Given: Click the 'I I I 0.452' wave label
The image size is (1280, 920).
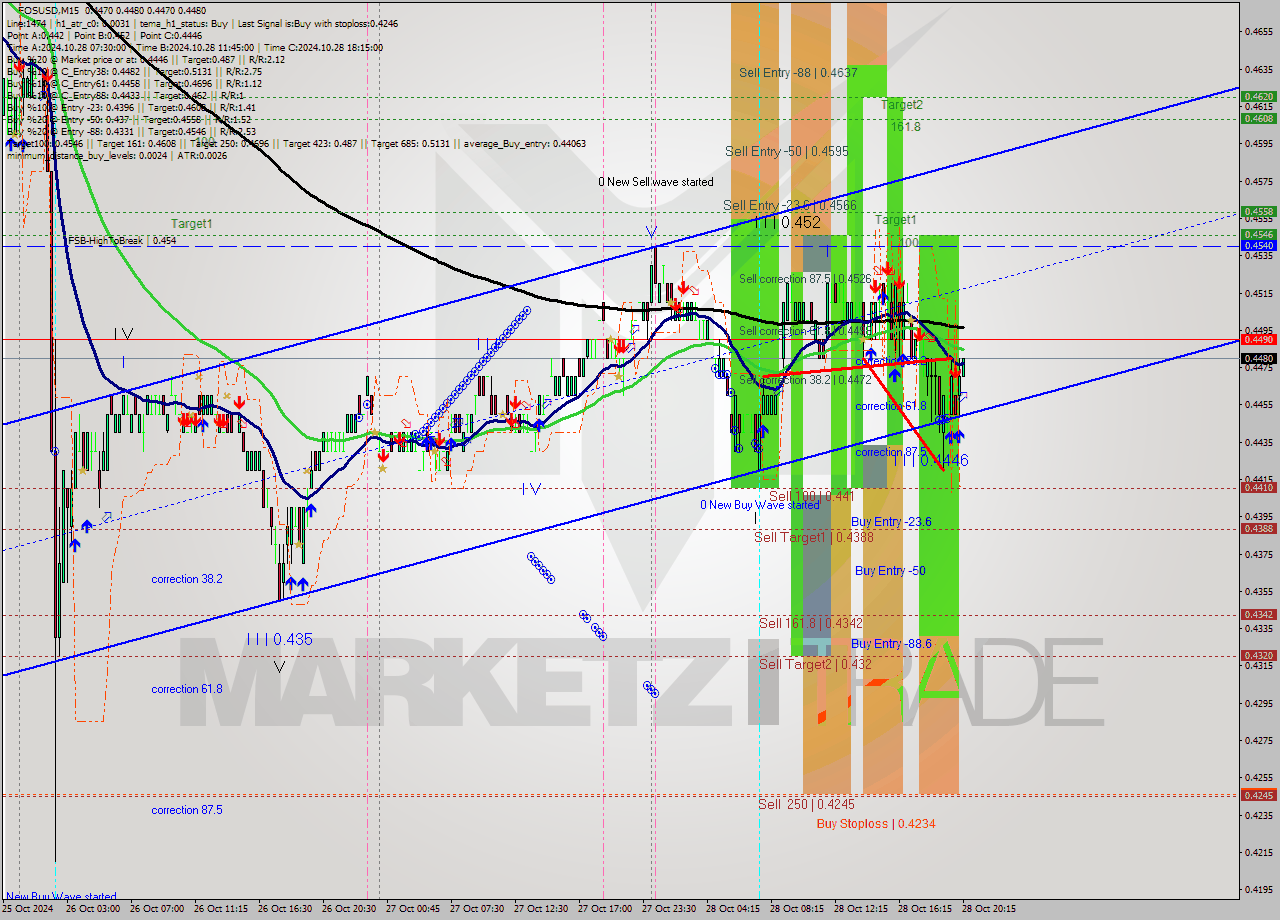Looking at the screenshot, I should [x=787, y=222].
